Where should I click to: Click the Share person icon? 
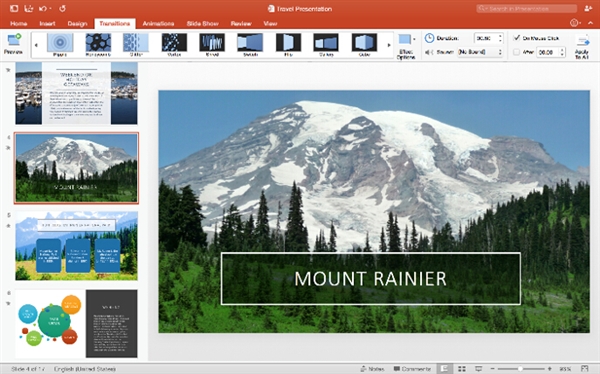click(x=588, y=8)
